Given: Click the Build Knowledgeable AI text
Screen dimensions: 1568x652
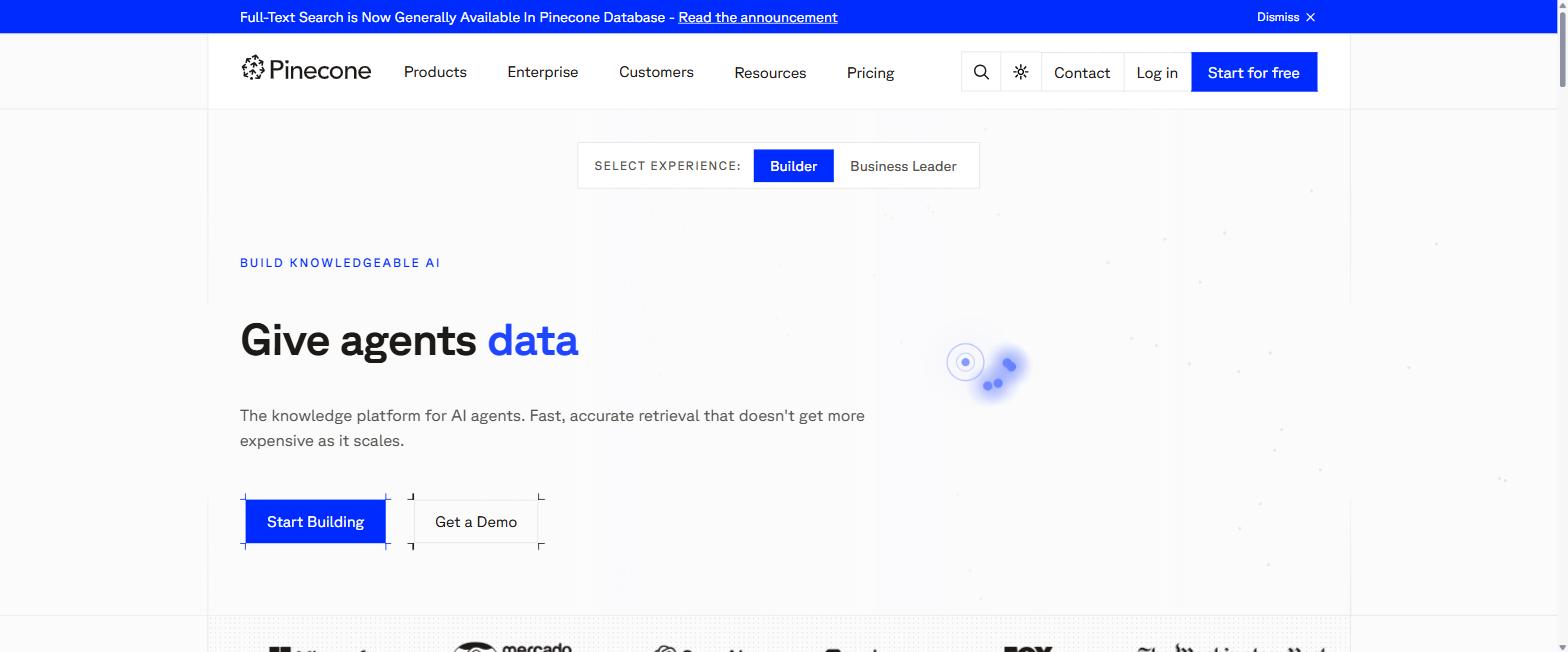Looking at the screenshot, I should click(340, 263).
